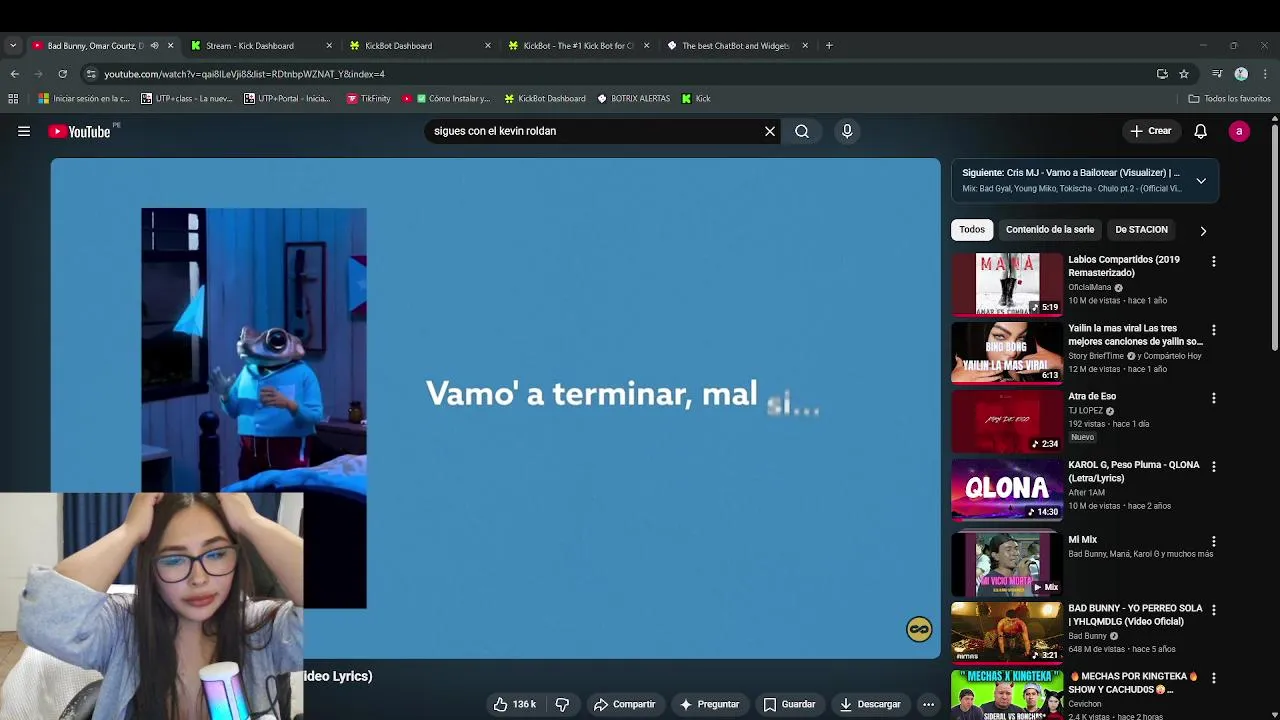Open options for Mi Mix
Screen dimensions: 1280x720
[1214, 541]
